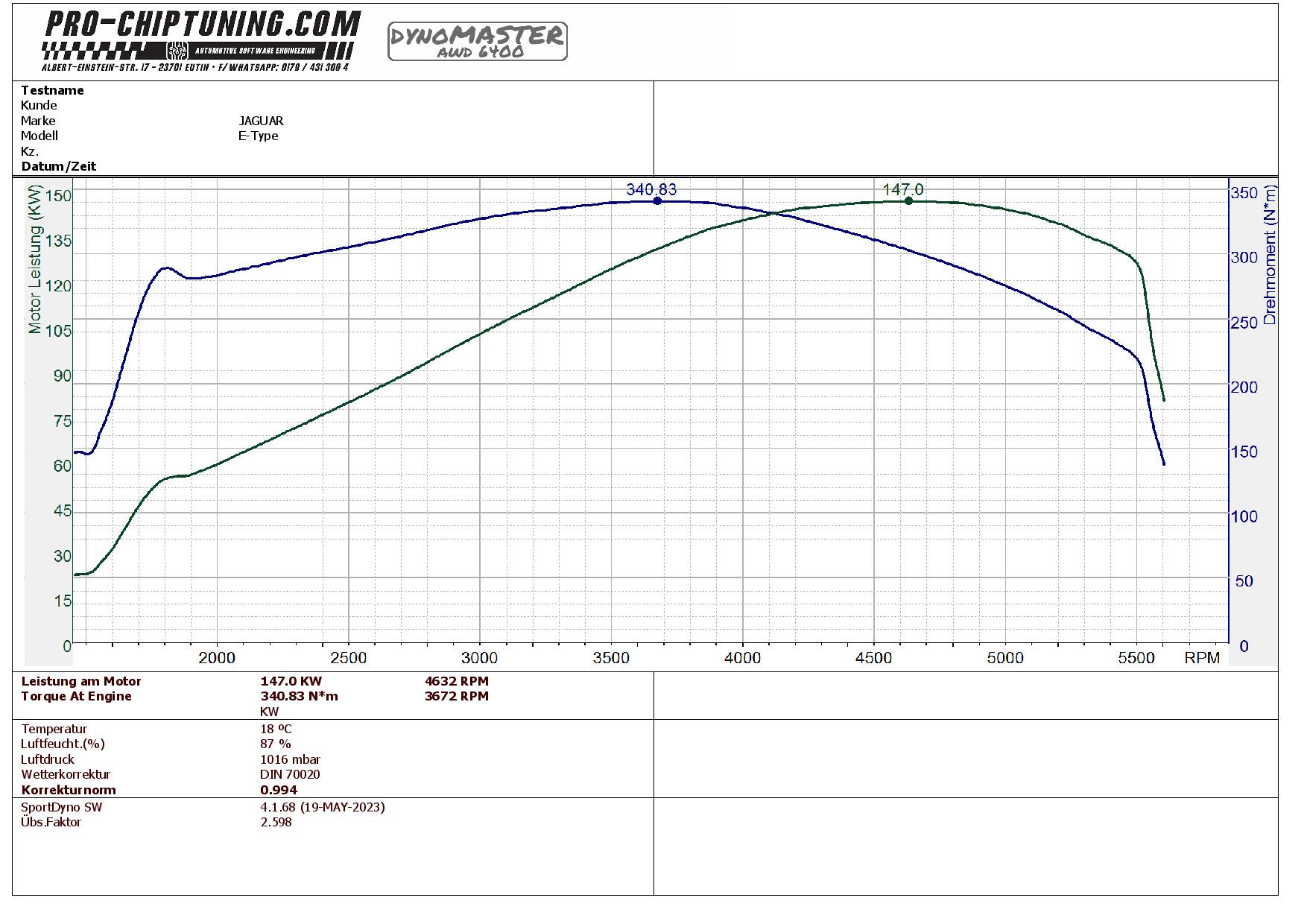Click the Drehmoment (N*m) axis title
1307x924 pixels.
1270,255
